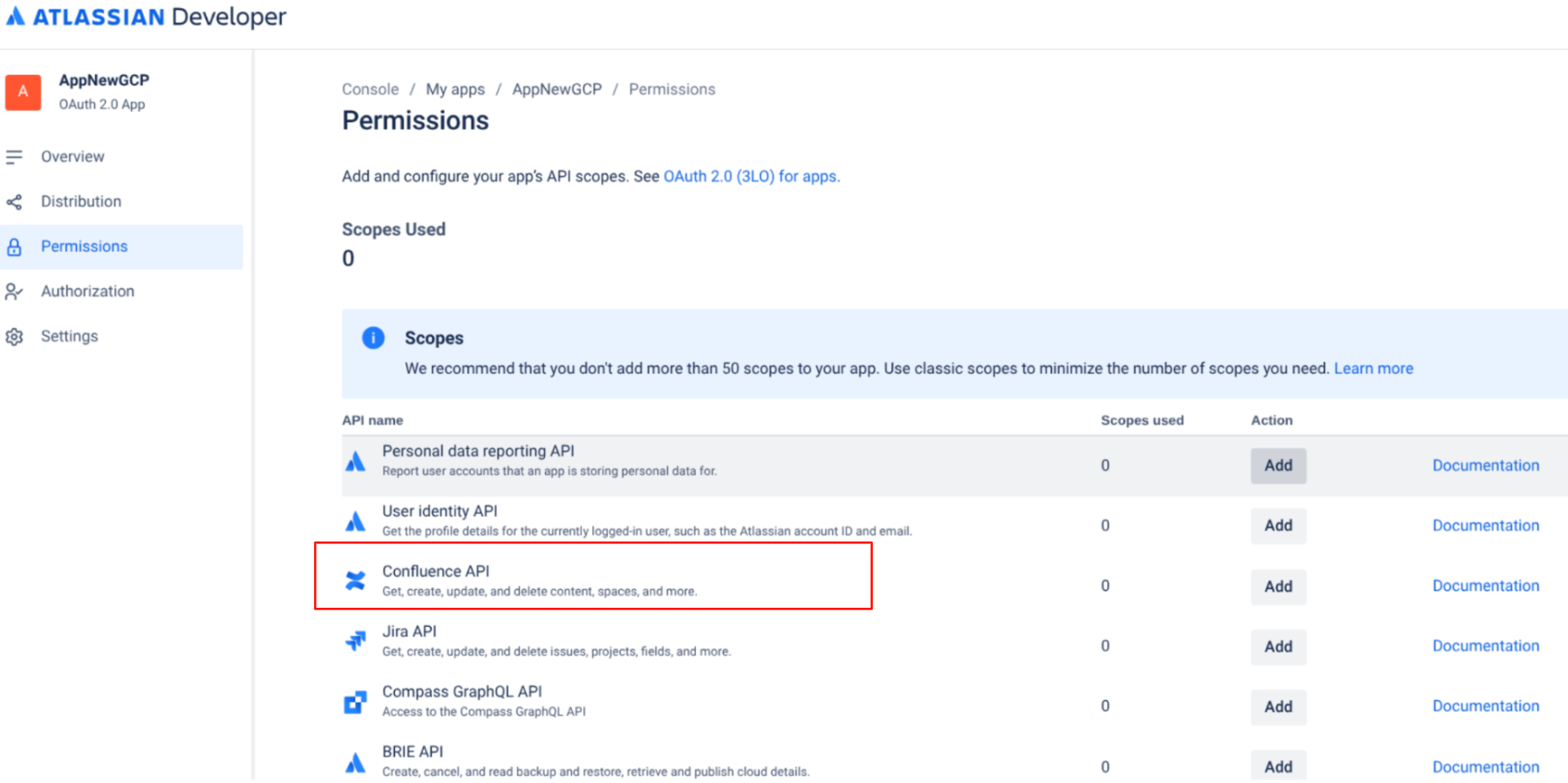The height and width of the screenshot is (783, 1568).
Task: Click the Scopes used column header
Action: click(1142, 420)
